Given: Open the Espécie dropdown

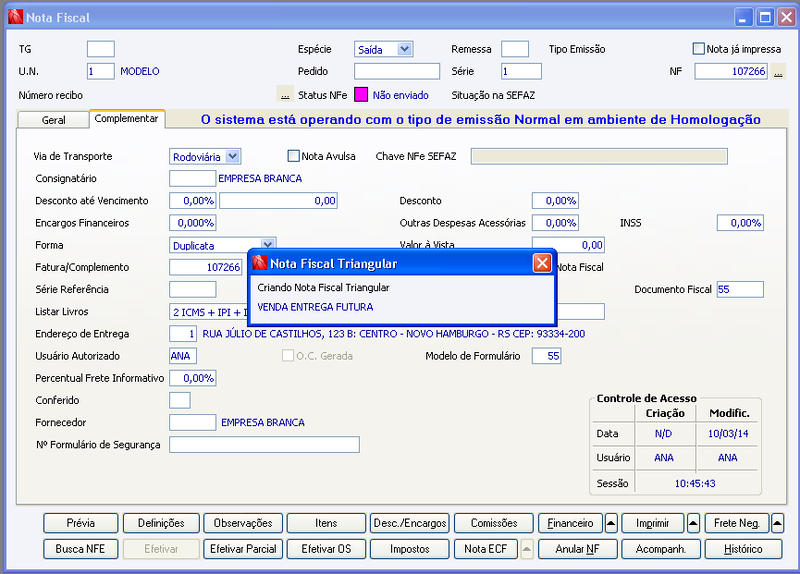Looking at the screenshot, I should [x=404, y=49].
